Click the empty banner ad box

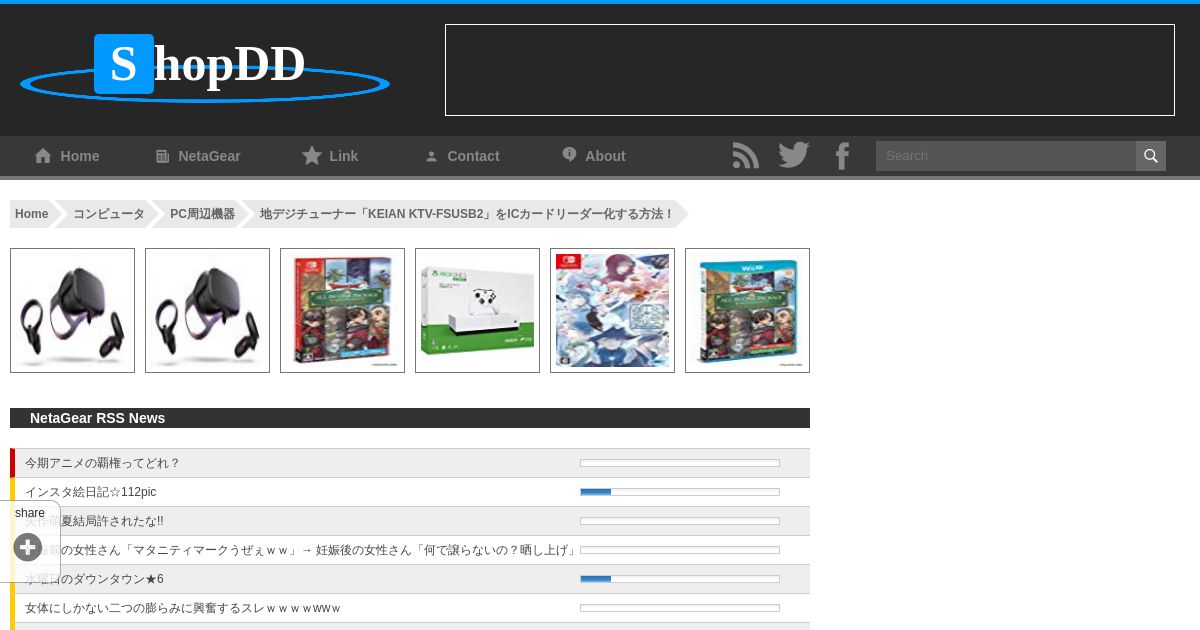810,70
